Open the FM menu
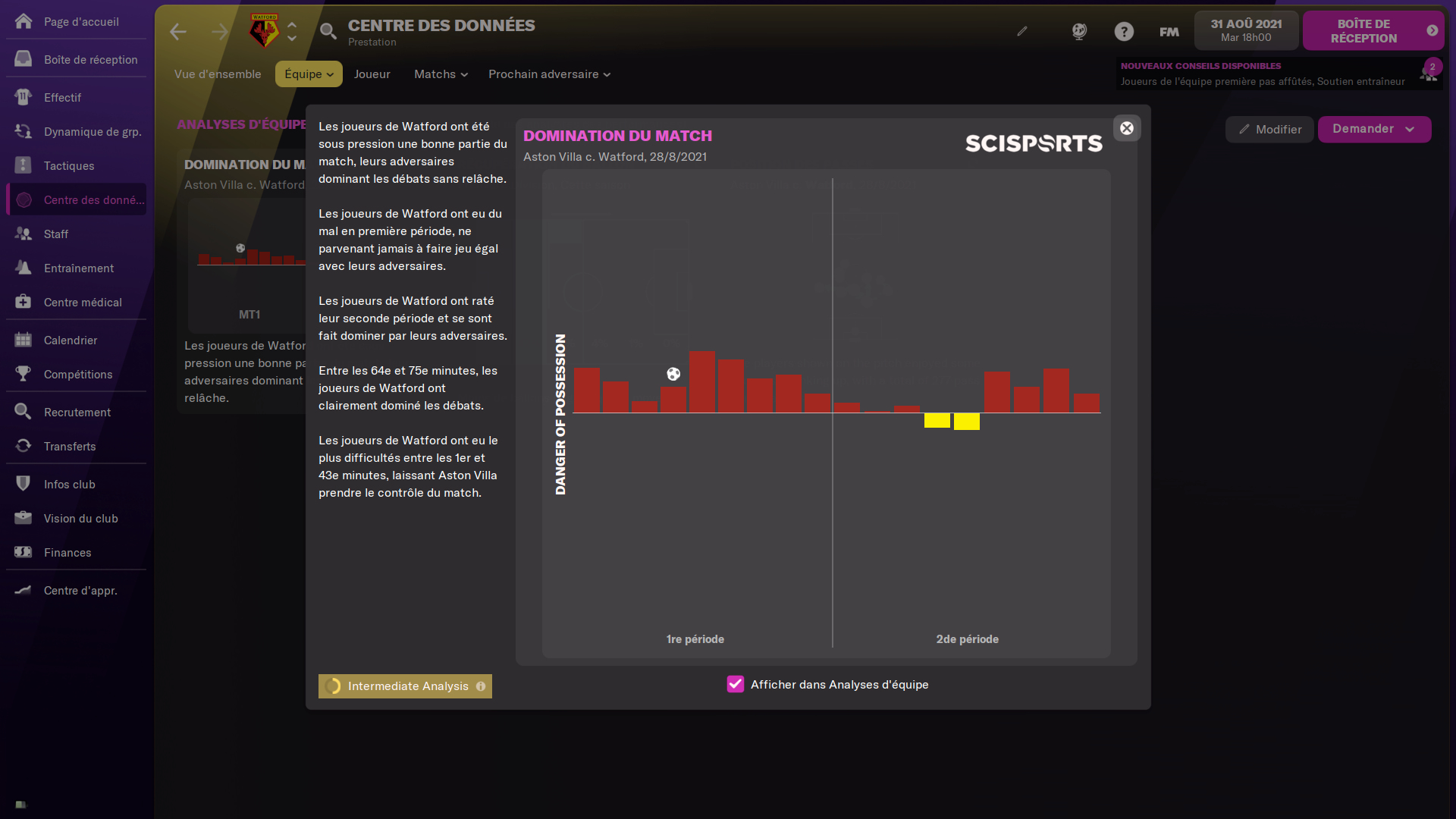 (x=1169, y=32)
